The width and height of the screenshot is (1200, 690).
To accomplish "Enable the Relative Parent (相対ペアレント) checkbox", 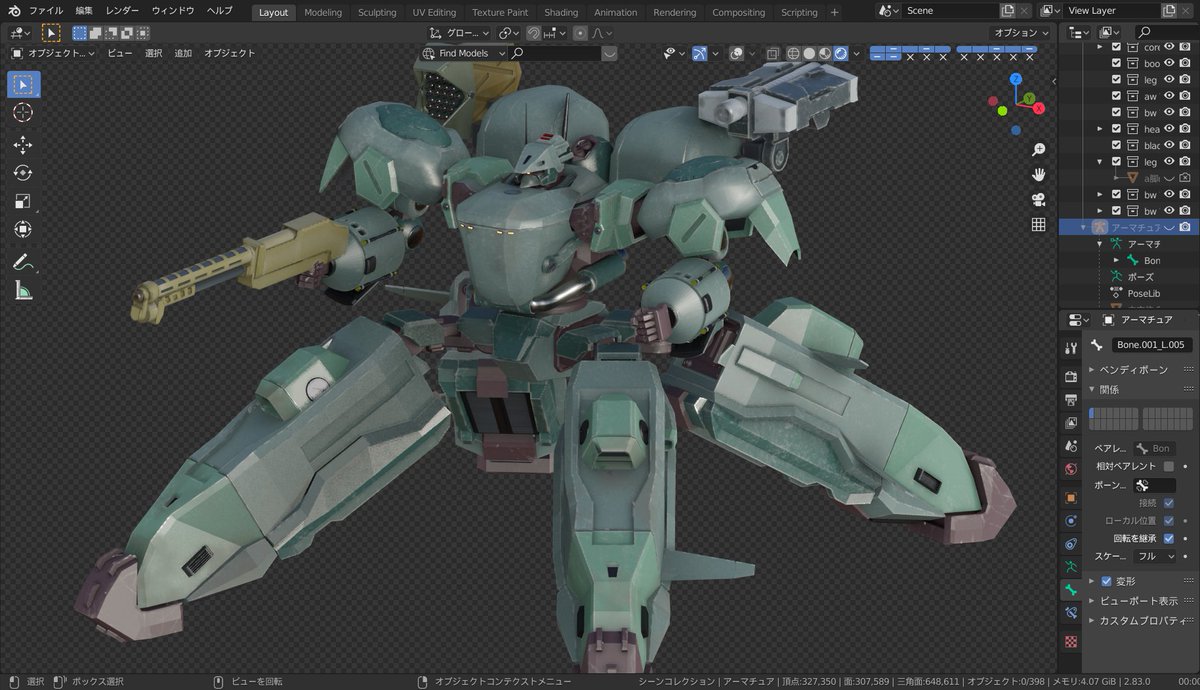I will 1169,466.
